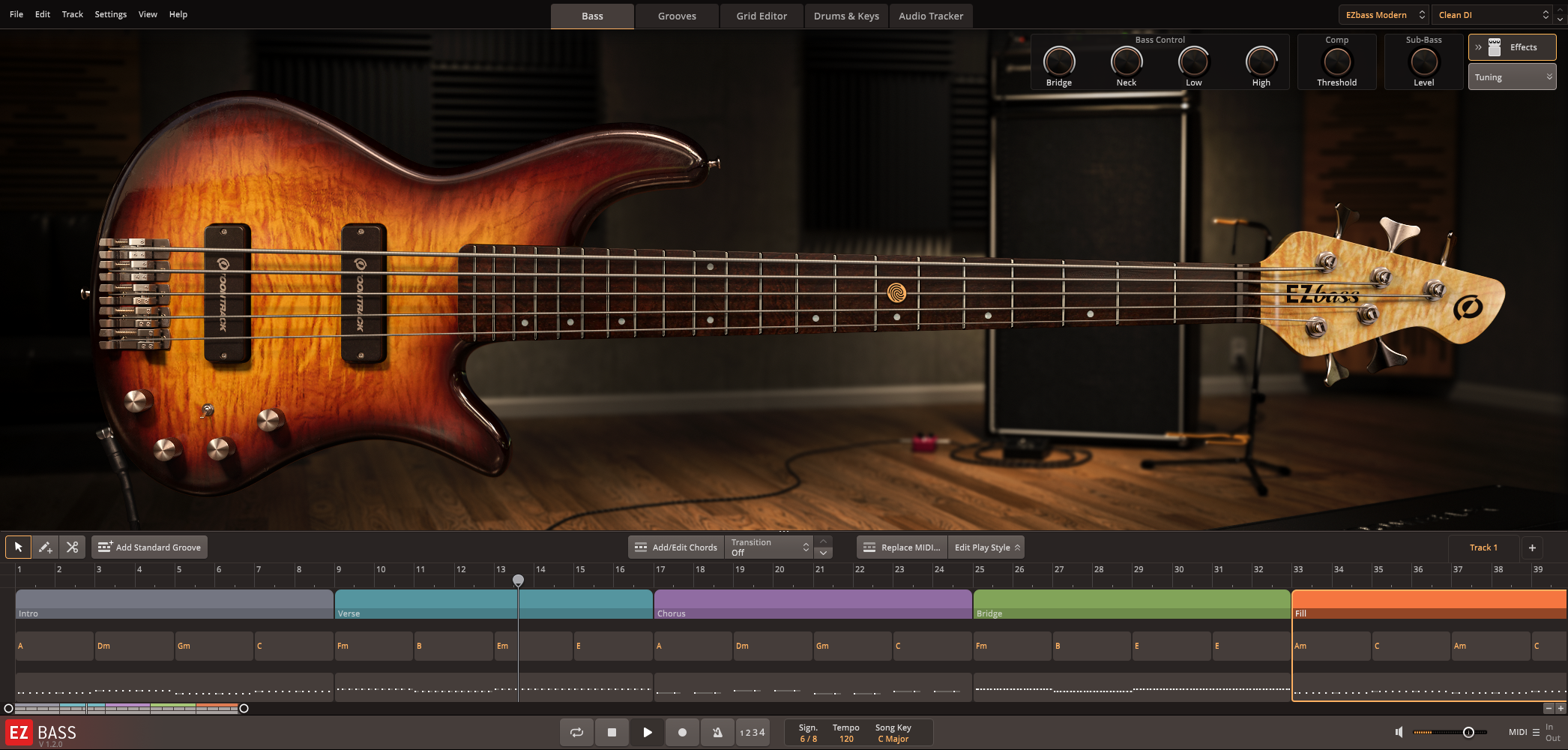Click the Add Standard Groove button

(149, 547)
